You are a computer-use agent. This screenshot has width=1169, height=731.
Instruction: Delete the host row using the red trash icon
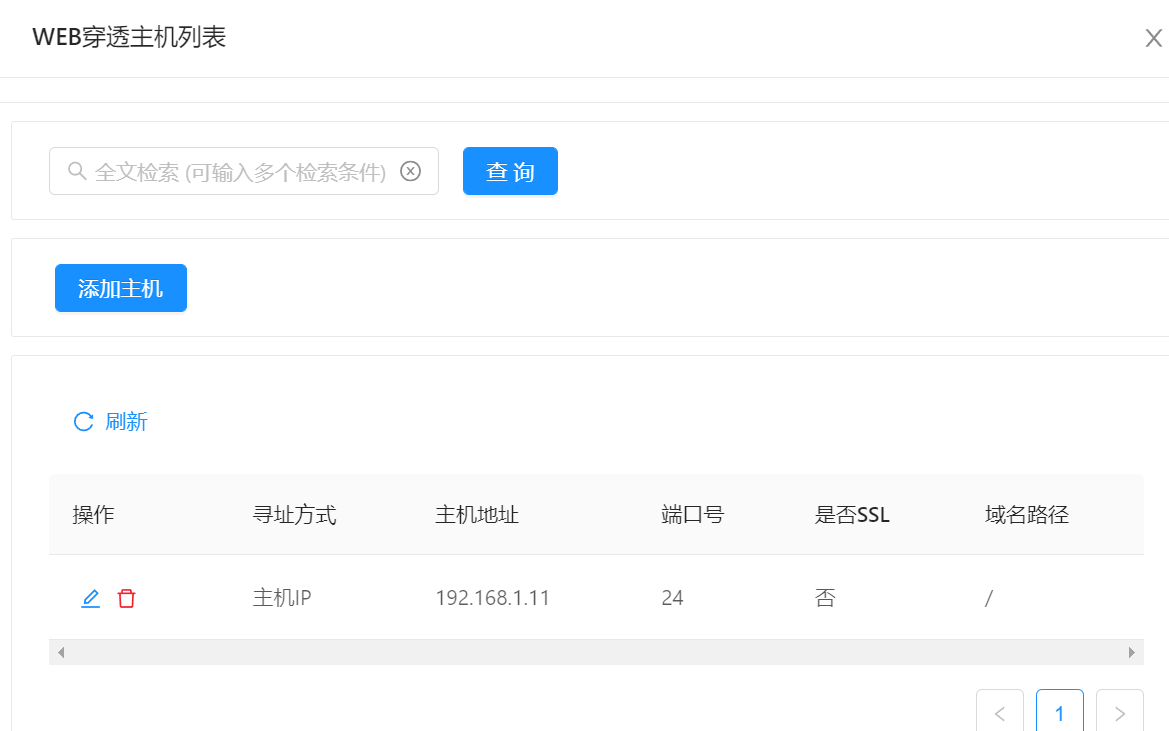click(127, 599)
